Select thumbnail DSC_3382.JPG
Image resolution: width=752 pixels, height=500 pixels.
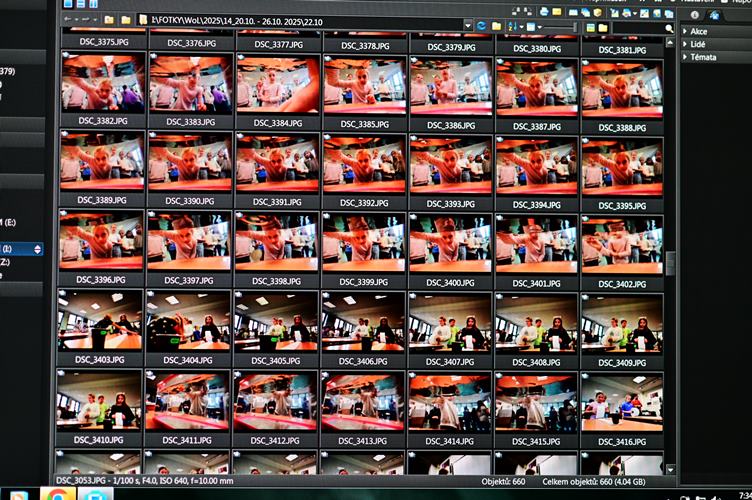point(101,84)
